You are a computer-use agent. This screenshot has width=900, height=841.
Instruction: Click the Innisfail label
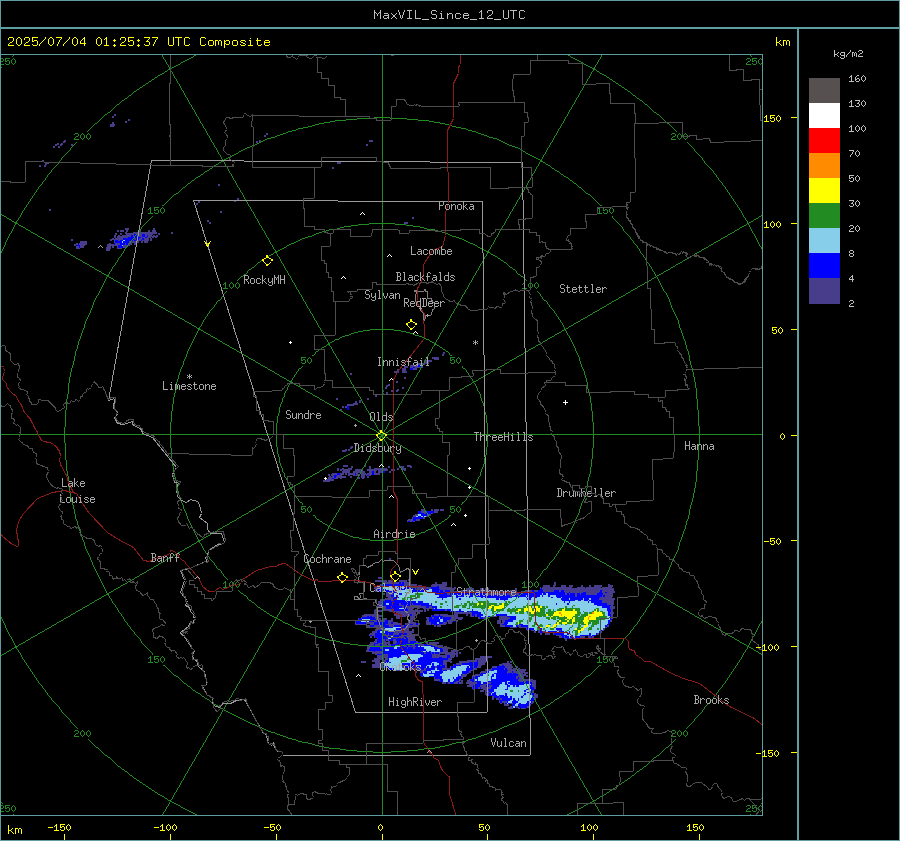point(404,362)
